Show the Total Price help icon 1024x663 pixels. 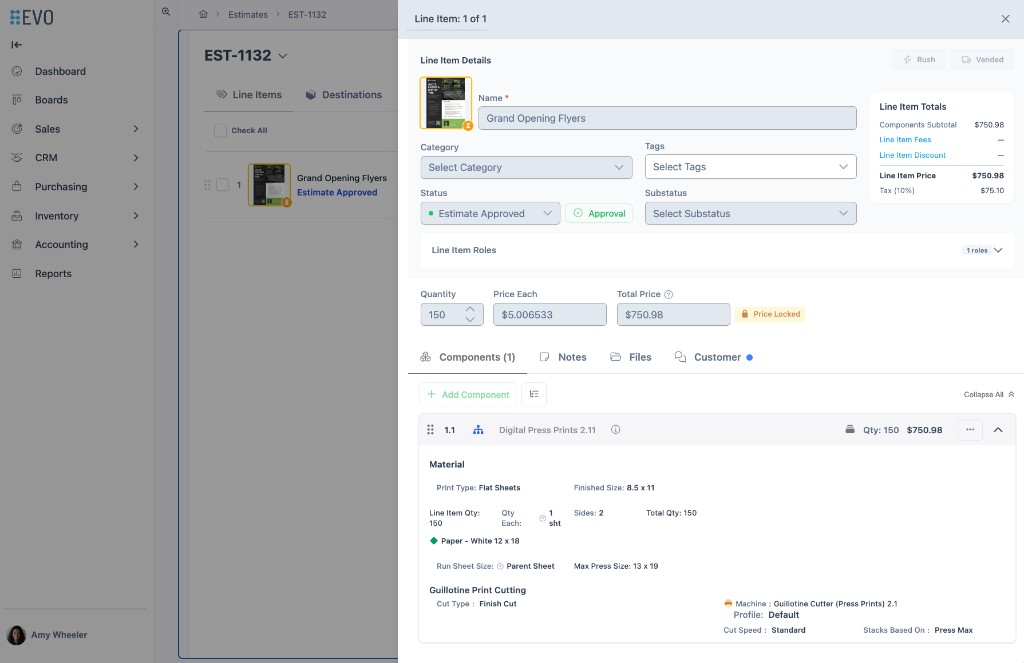pos(668,295)
